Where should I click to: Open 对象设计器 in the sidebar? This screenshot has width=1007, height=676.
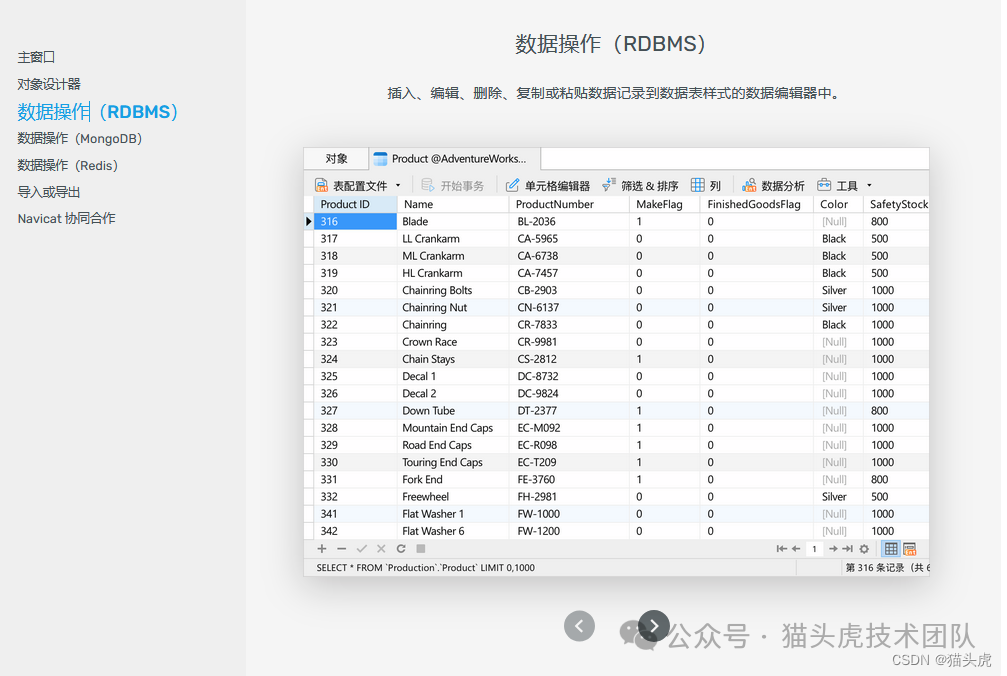[x=49, y=84]
